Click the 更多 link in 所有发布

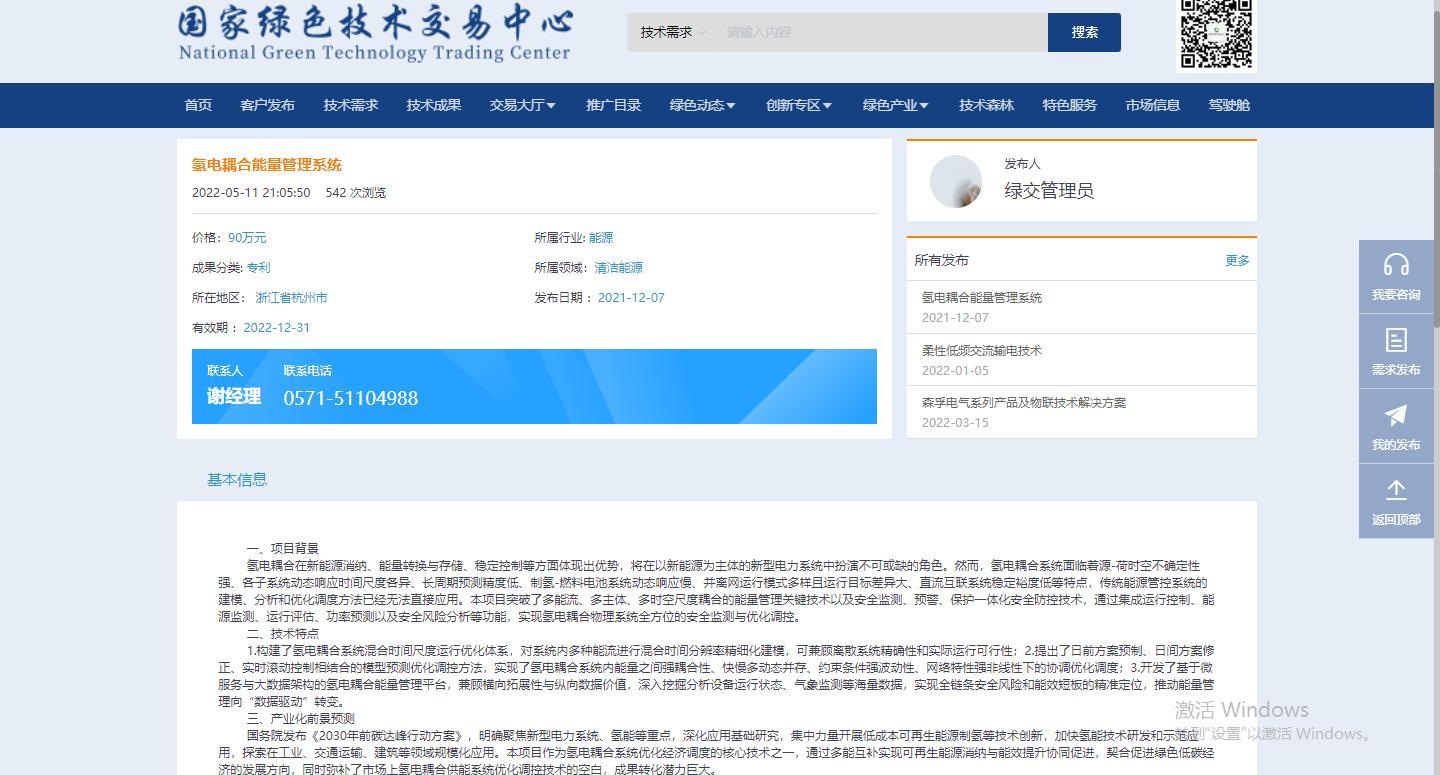click(1237, 260)
